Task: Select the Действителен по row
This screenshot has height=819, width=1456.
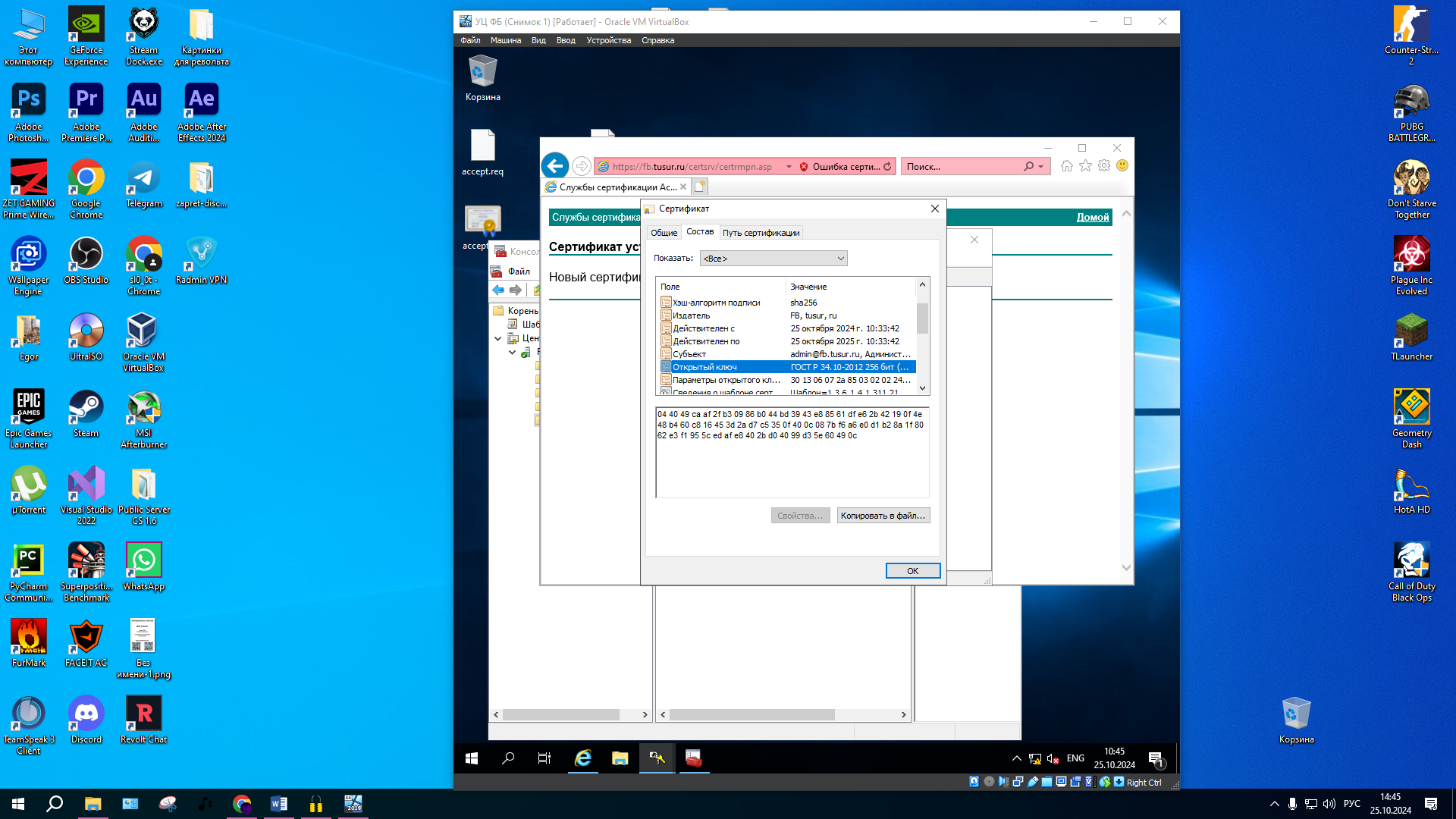Action: [x=787, y=341]
